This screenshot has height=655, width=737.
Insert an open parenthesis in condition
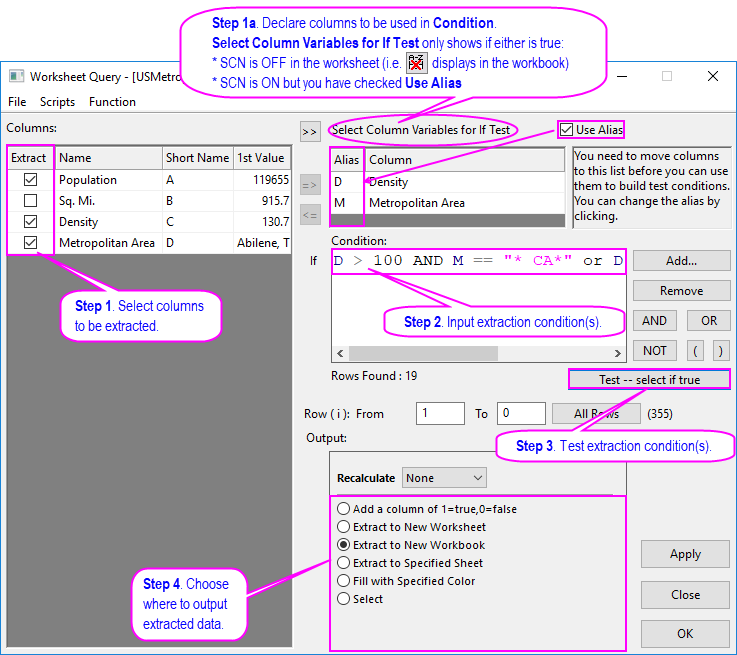coord(696,351)
